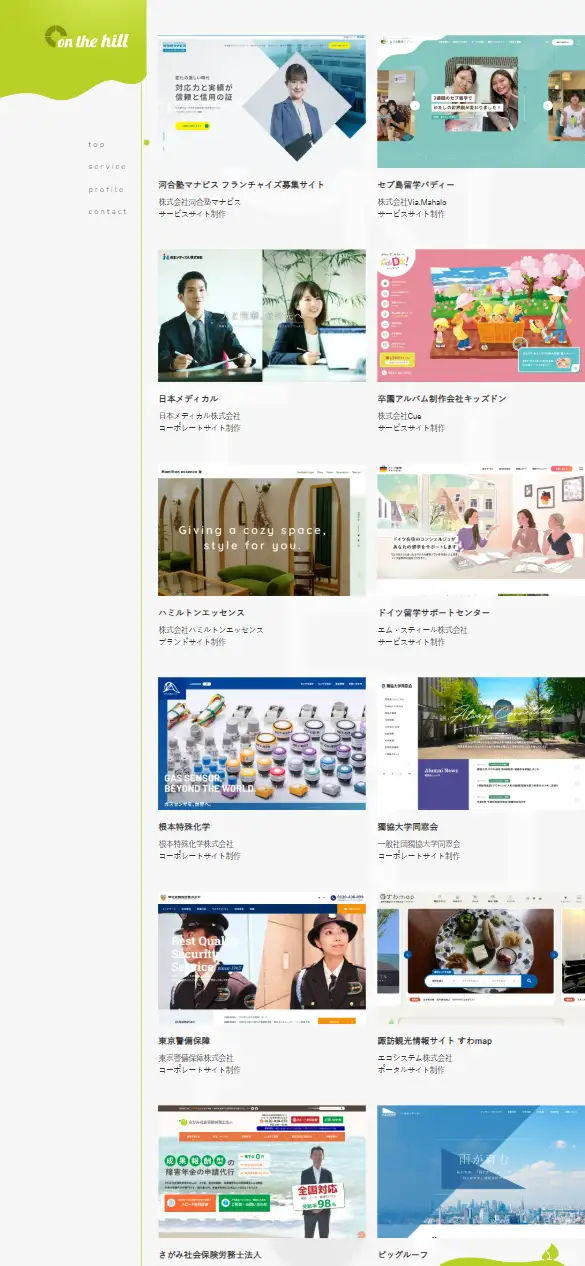The width and height of the screenshot is (585, 1266).
Task: Open the さがみ社会保険労務士法人 thumbnail
Action: pyautogui.click(x=261, y=1171)
